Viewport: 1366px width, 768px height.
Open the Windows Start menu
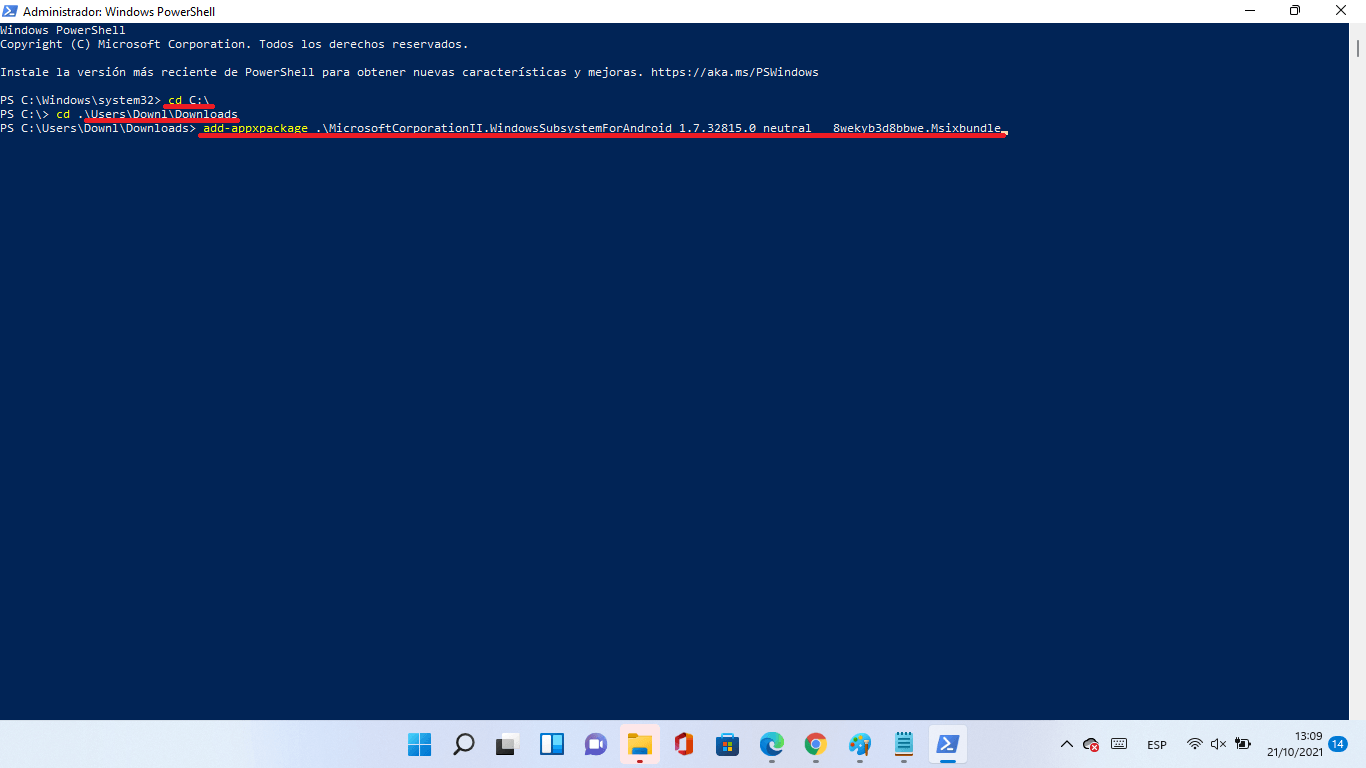(x=419, y=744)
